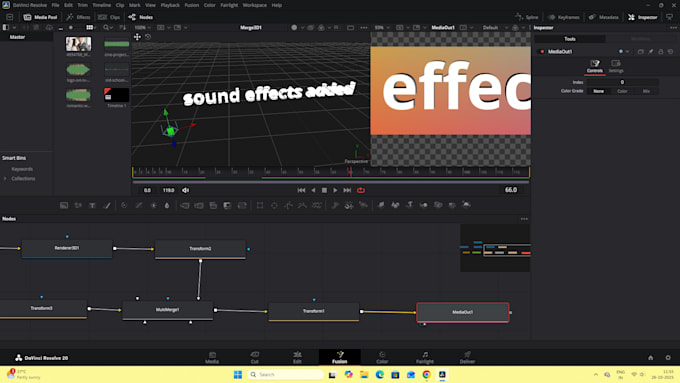Select the Renderer3D1 node

67,249
